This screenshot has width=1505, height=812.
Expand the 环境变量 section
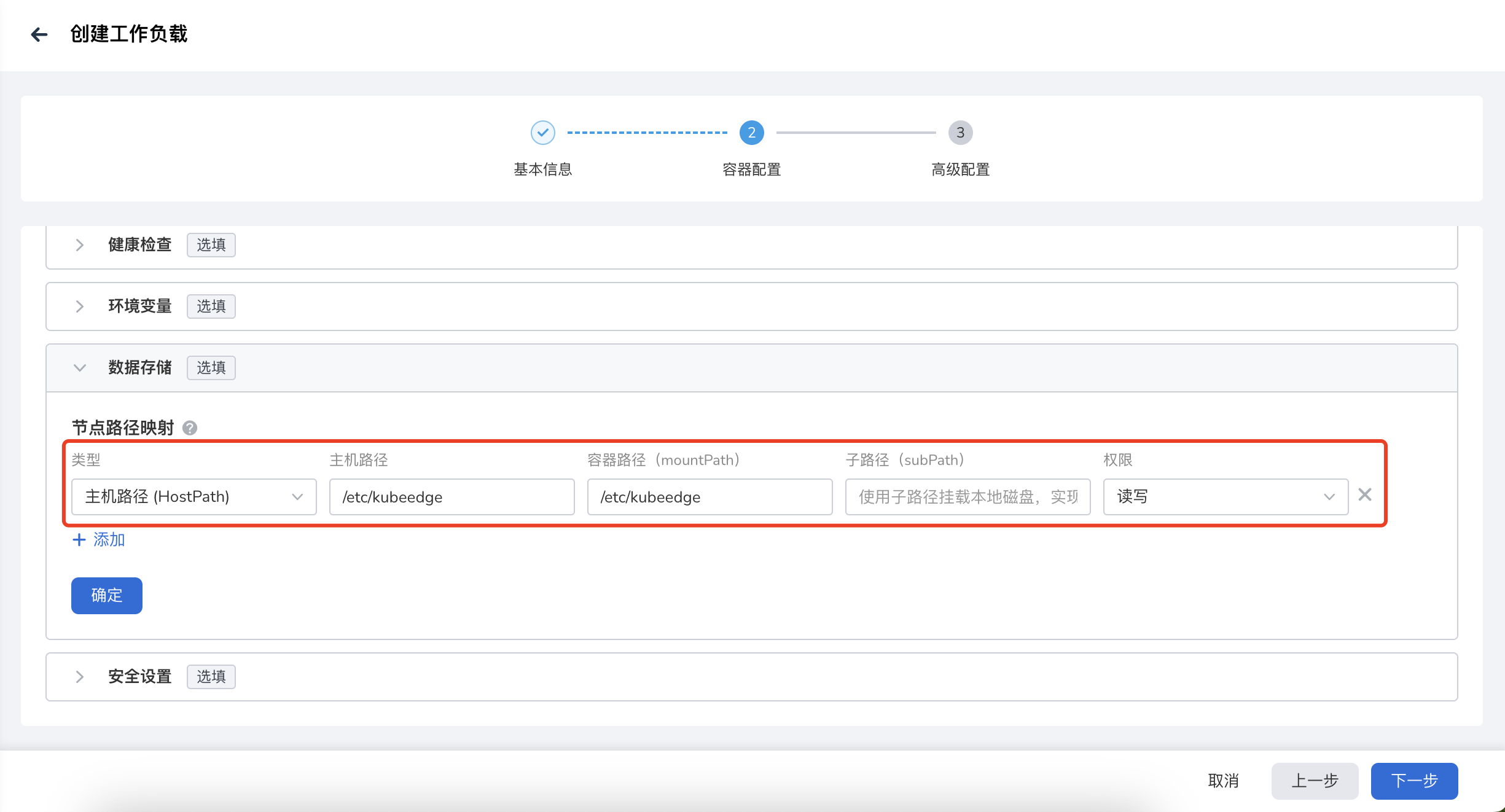[80, 306]
